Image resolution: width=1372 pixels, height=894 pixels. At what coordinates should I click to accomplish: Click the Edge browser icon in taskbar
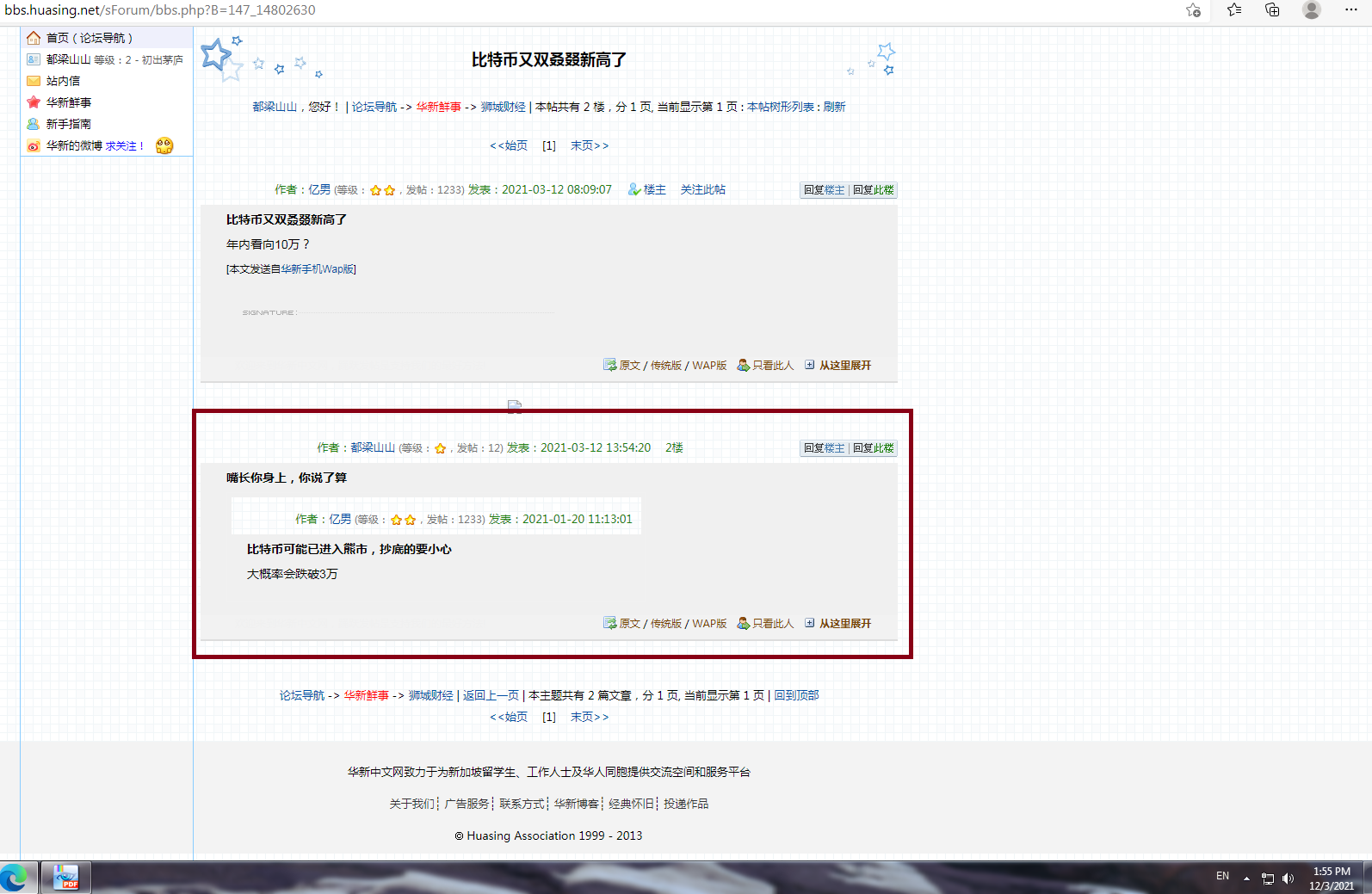15,877
